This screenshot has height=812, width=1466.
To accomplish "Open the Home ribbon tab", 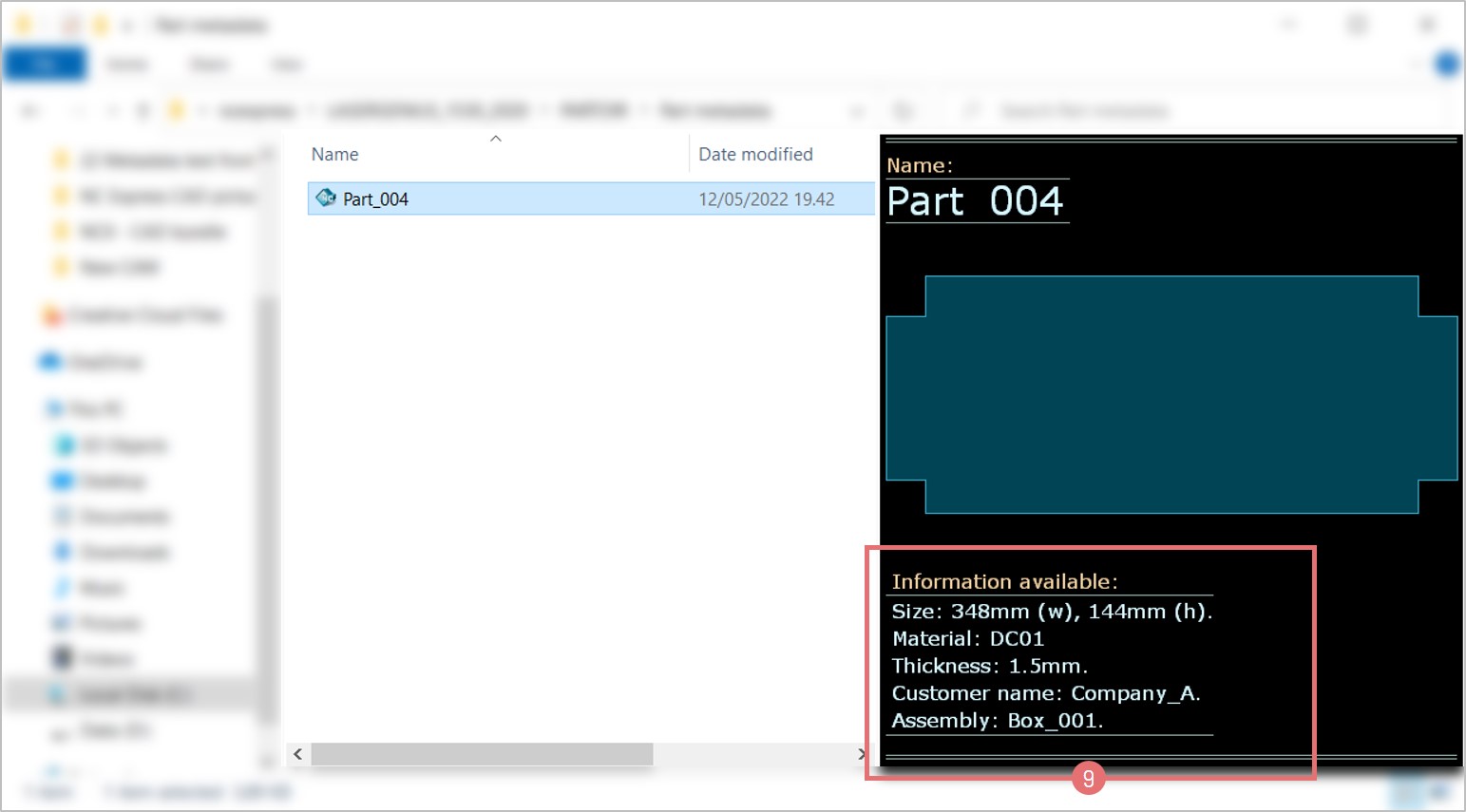I will pyautogui.click(x=127, y=65).
